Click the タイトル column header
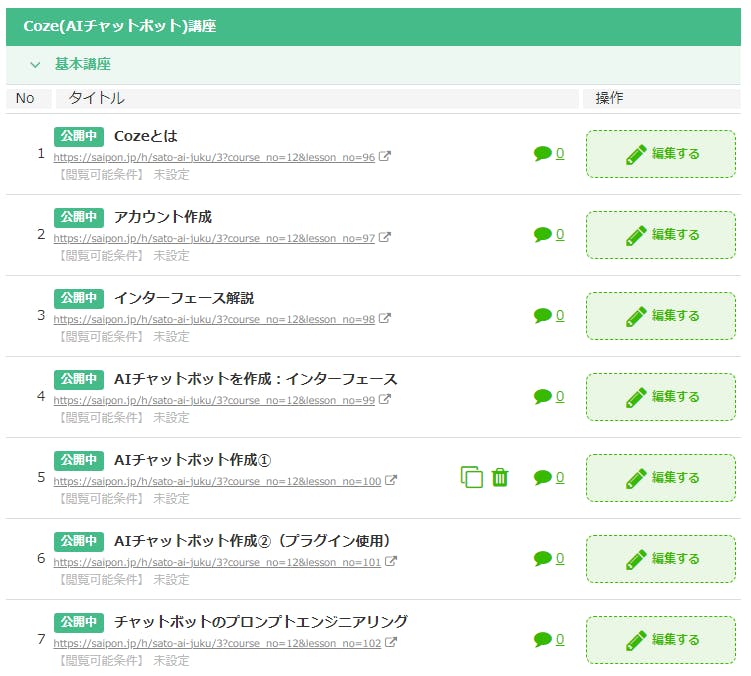Viewport: 751px width, 676px height. pos(96,98)
